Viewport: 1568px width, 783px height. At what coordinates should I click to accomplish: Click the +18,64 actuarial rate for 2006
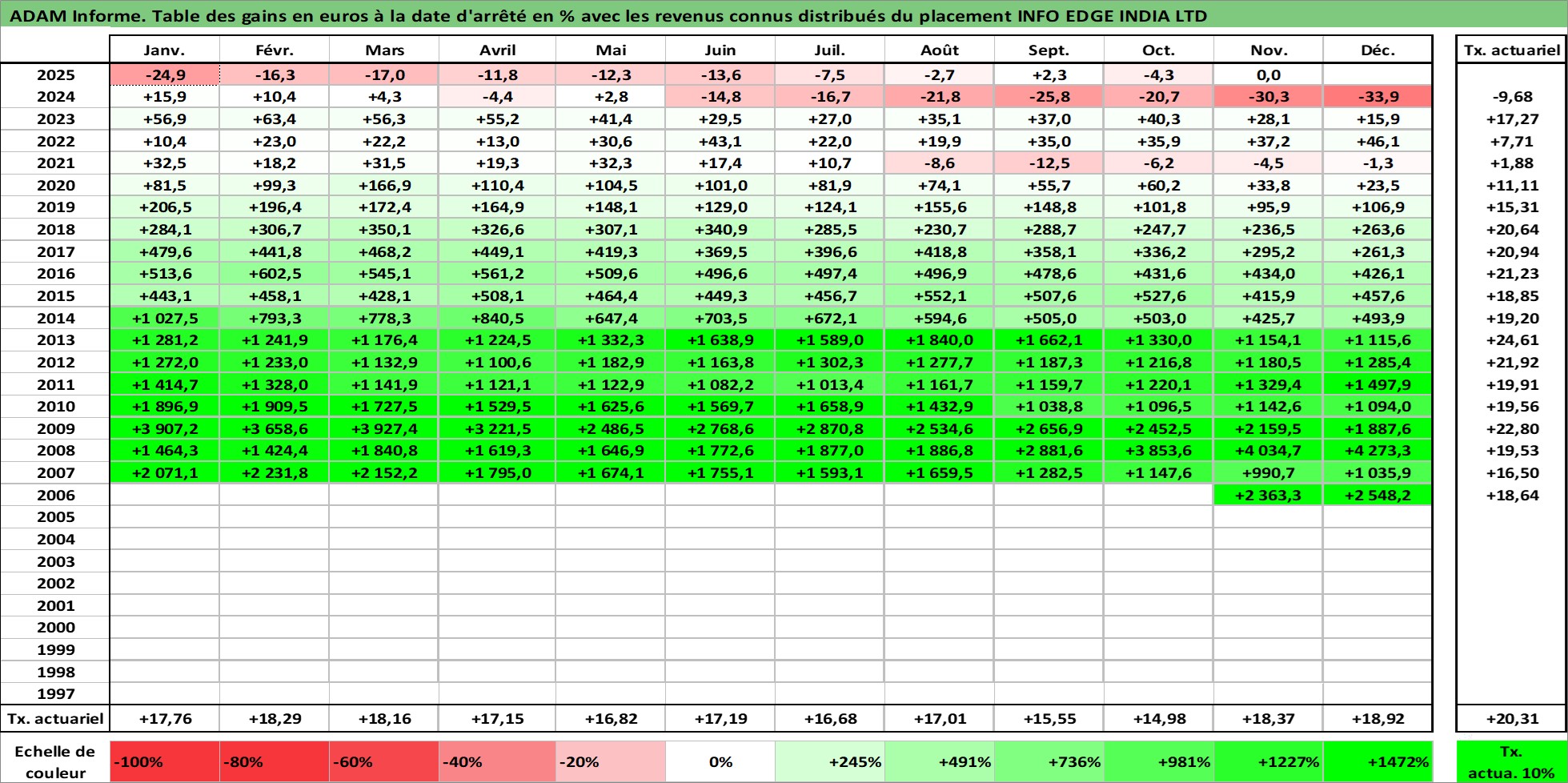1512,495
